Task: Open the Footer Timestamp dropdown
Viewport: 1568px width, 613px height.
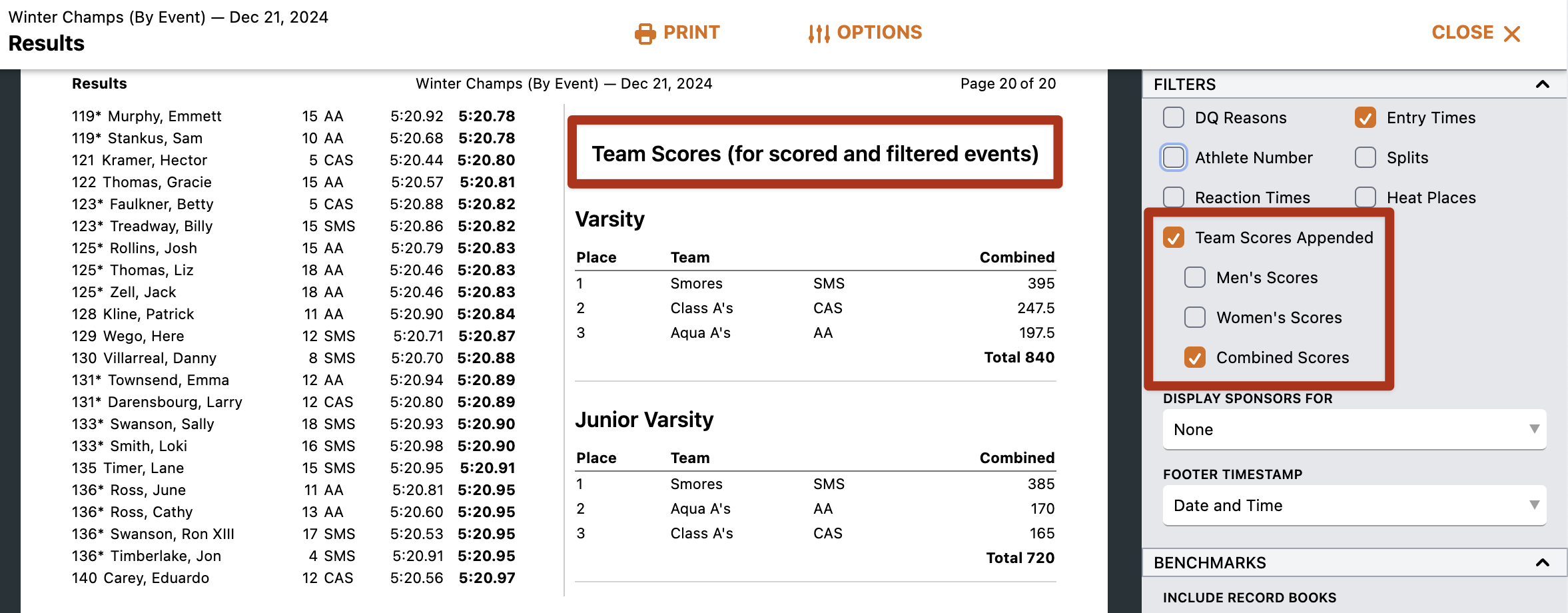Action: click(1355, 506)
